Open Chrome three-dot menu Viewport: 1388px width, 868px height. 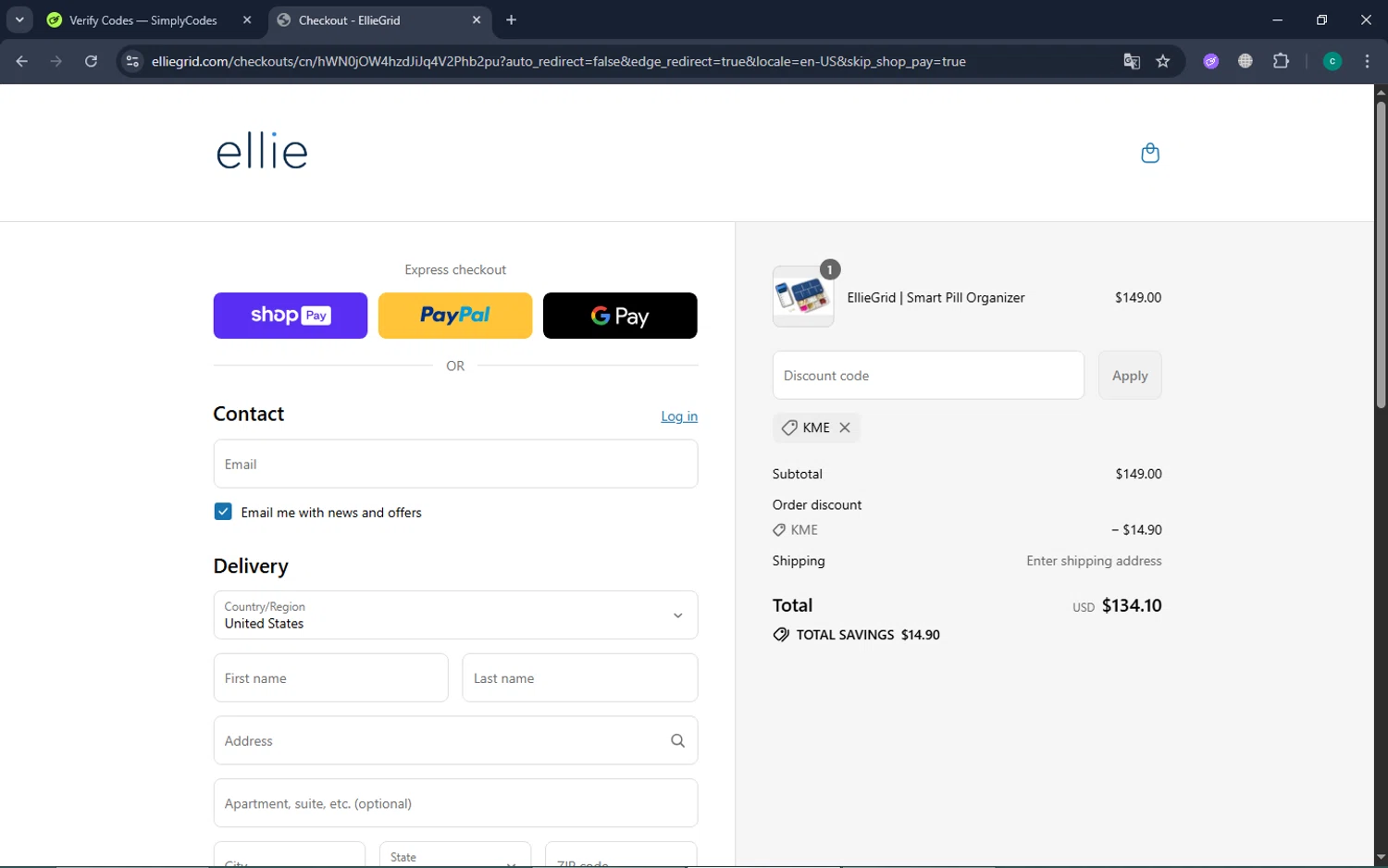tap(1367, 61)
